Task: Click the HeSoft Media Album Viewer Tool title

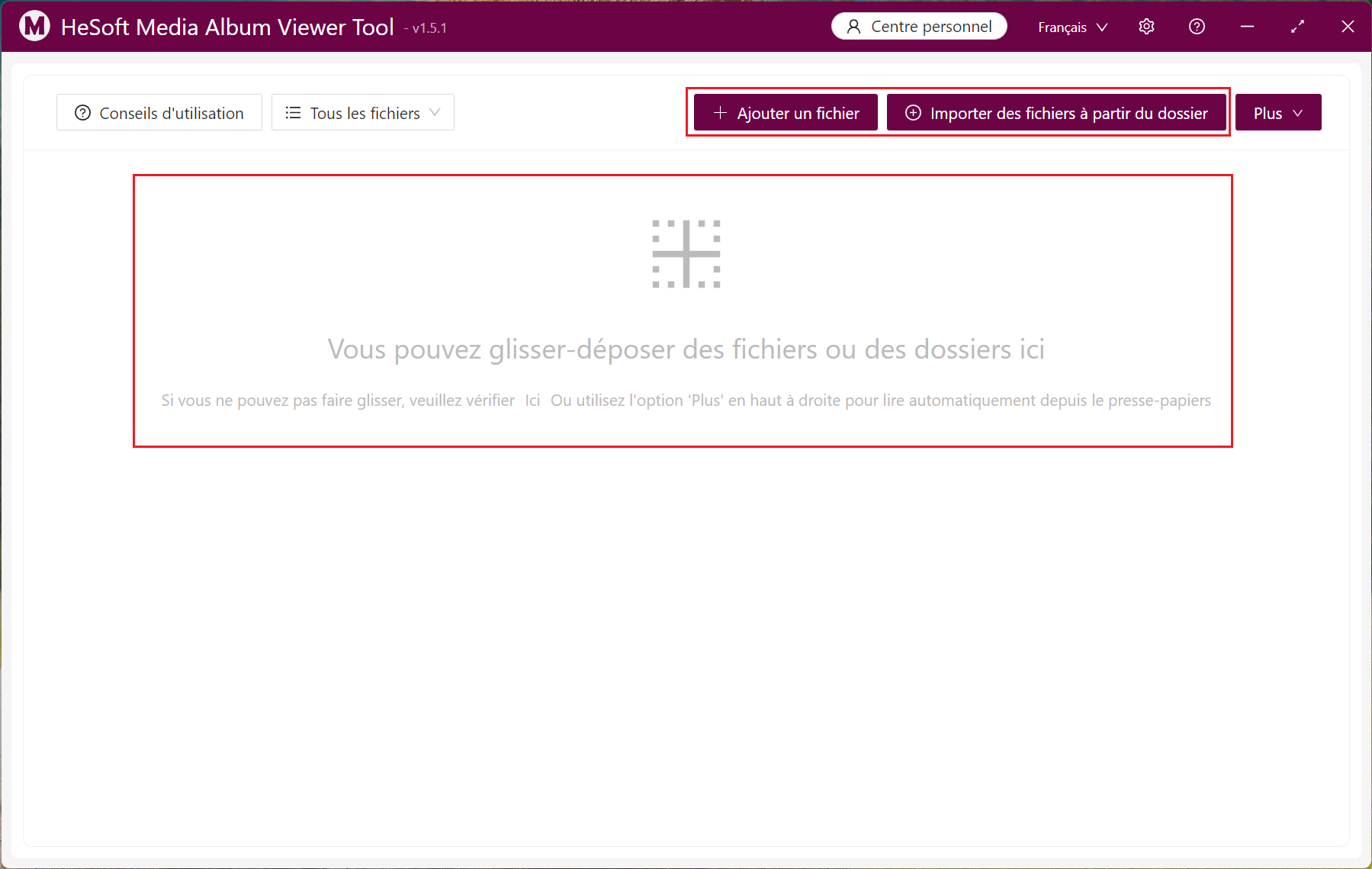Action: [227, 27]
